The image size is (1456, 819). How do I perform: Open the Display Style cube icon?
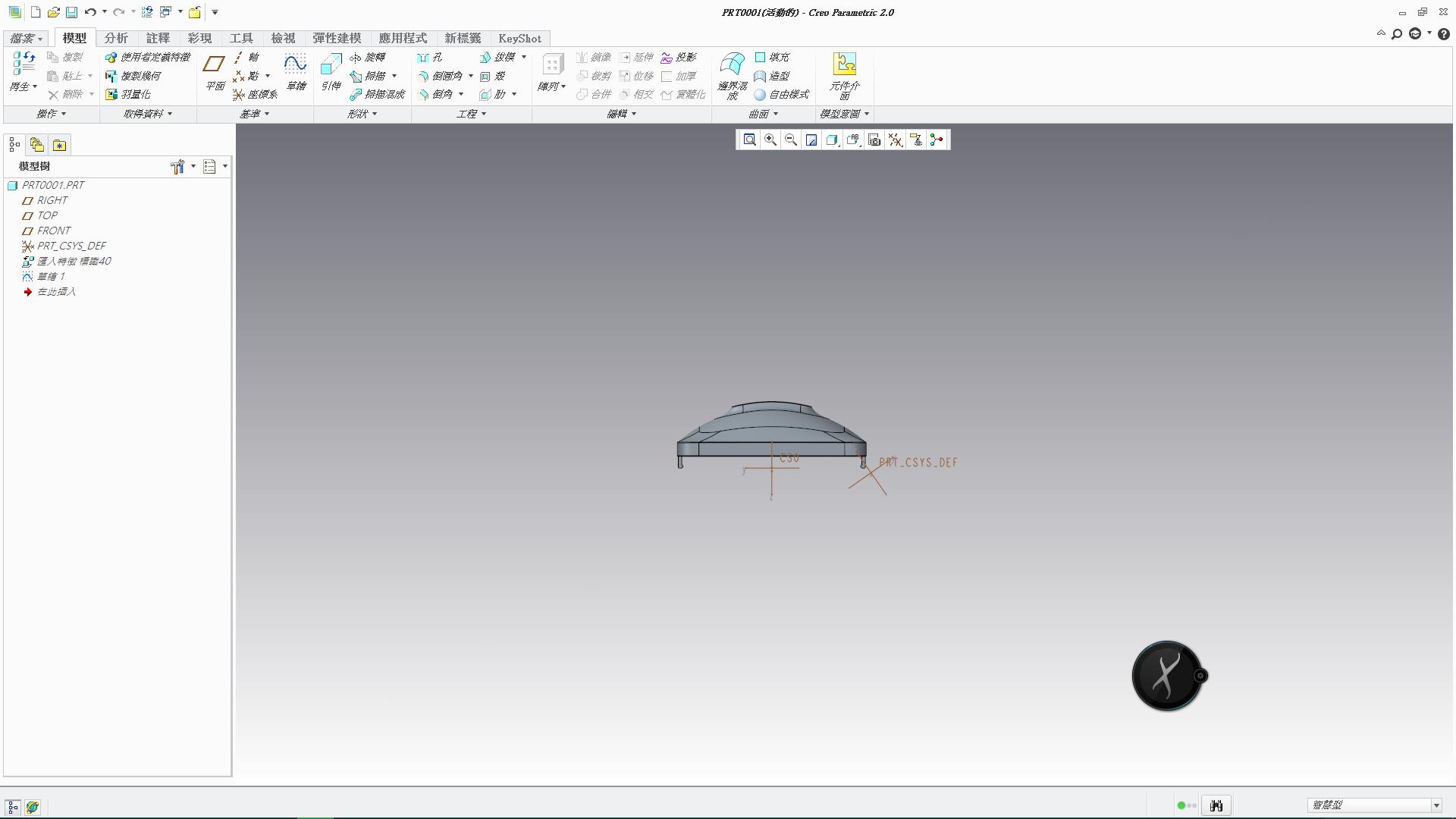tap(832, 140)
